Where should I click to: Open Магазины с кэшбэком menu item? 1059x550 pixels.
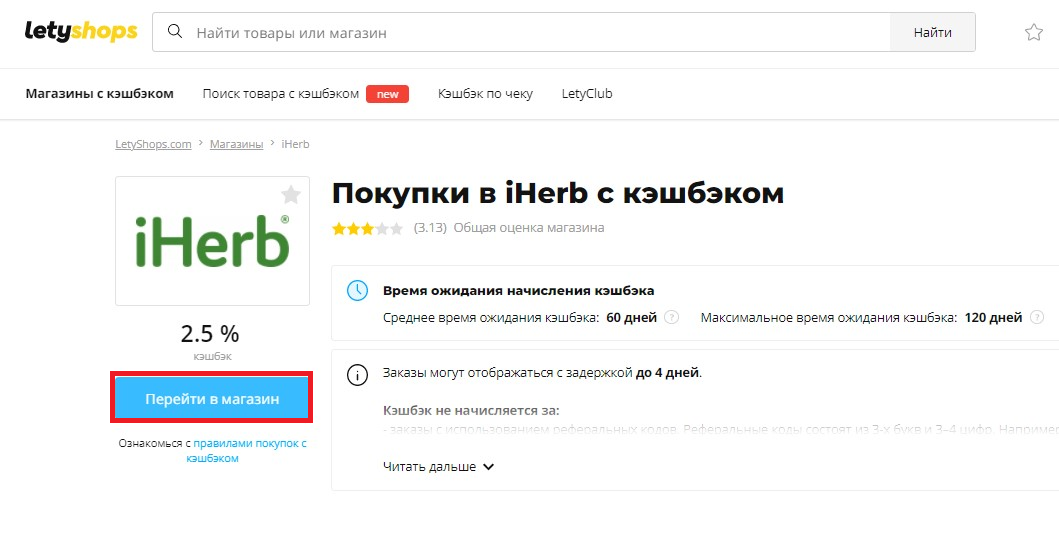click(99, 94)
